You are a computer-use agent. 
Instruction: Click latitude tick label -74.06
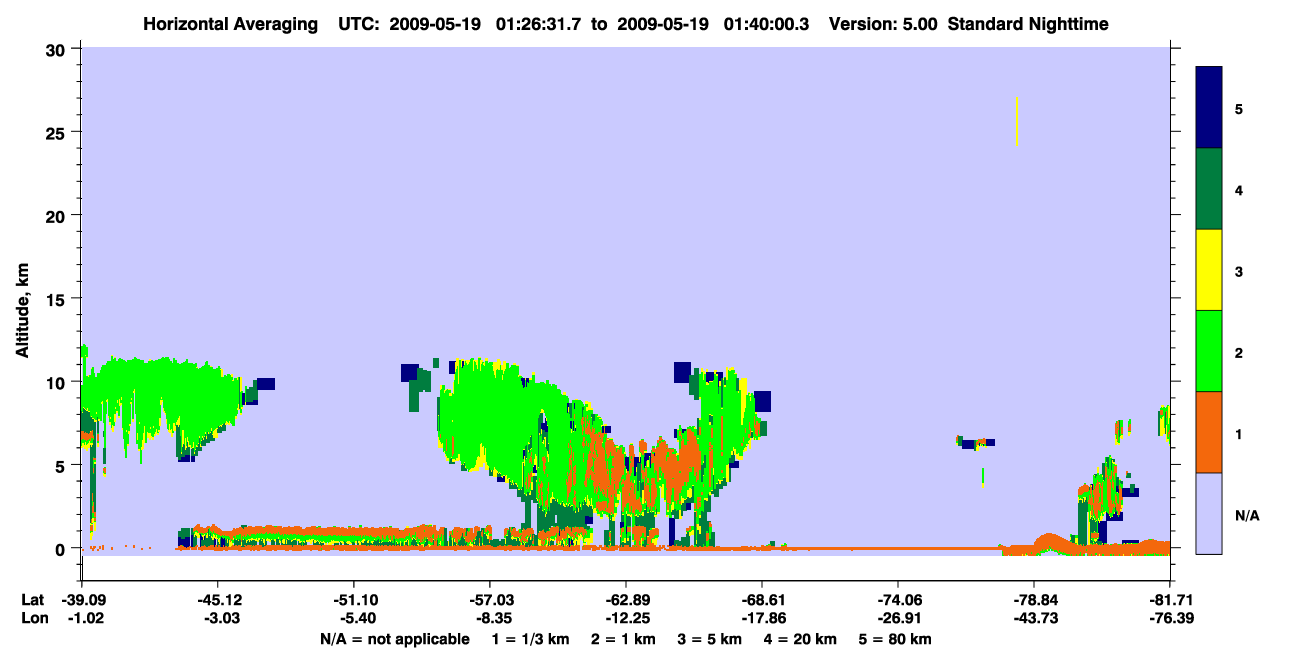click(x=898, y=599)
